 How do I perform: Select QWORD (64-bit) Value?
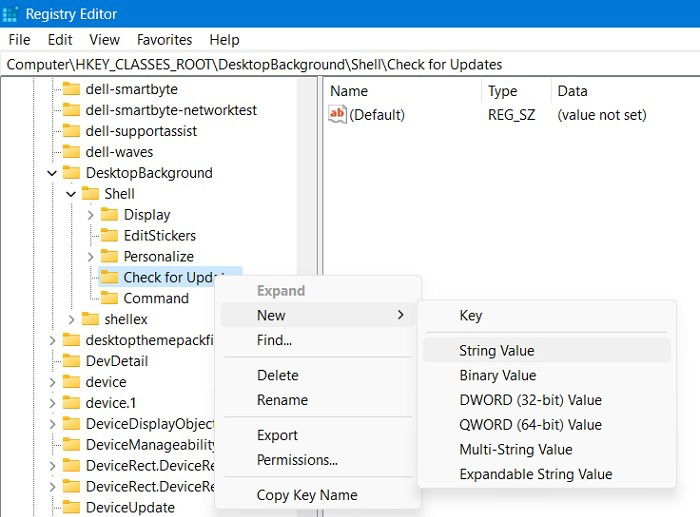[546, 425]
